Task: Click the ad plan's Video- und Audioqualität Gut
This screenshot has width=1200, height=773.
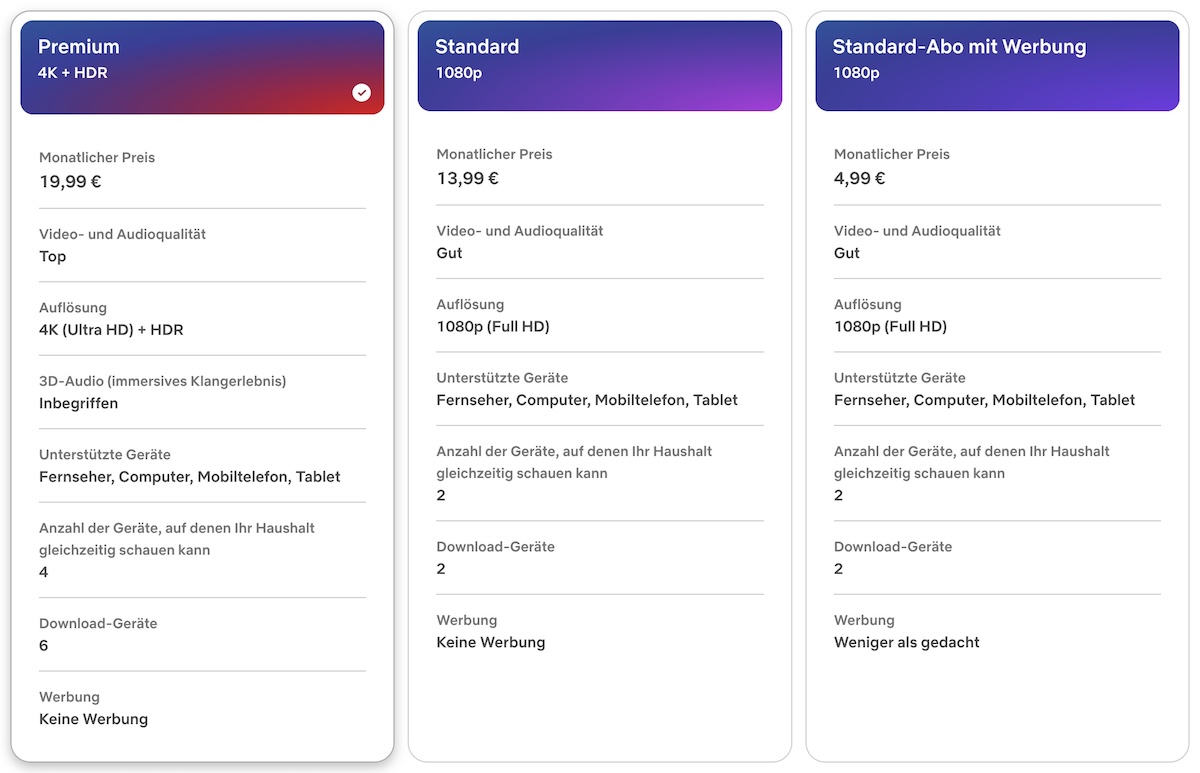Action: point(847,253)
